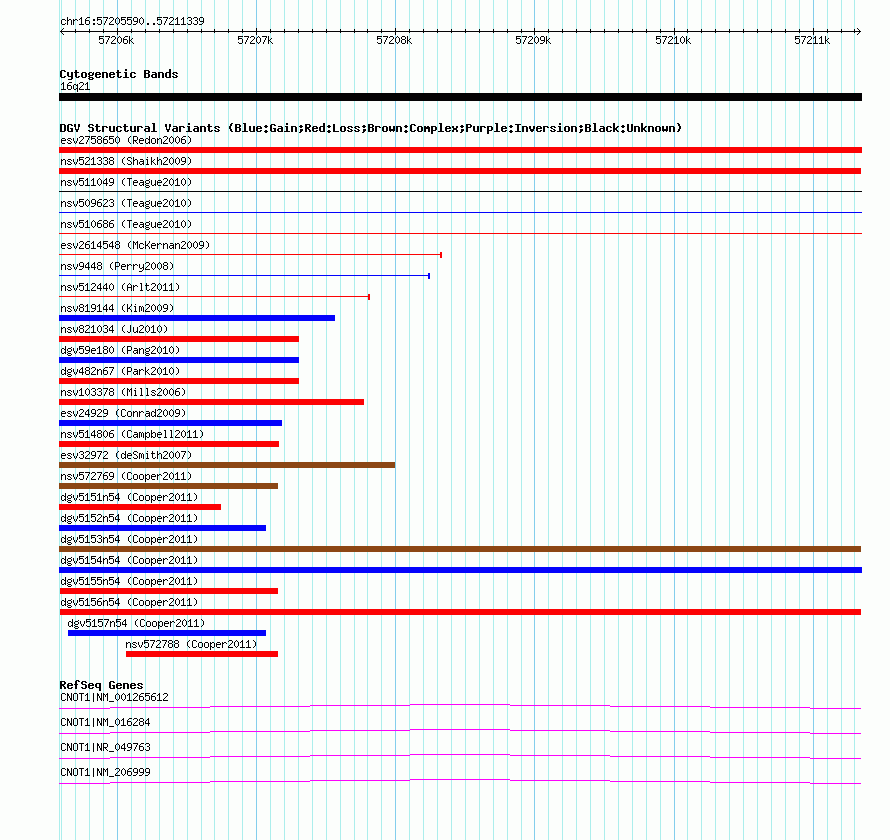
Task: Click the dgv5156n54 (Cooper2011) label
Action: [129, 602]
